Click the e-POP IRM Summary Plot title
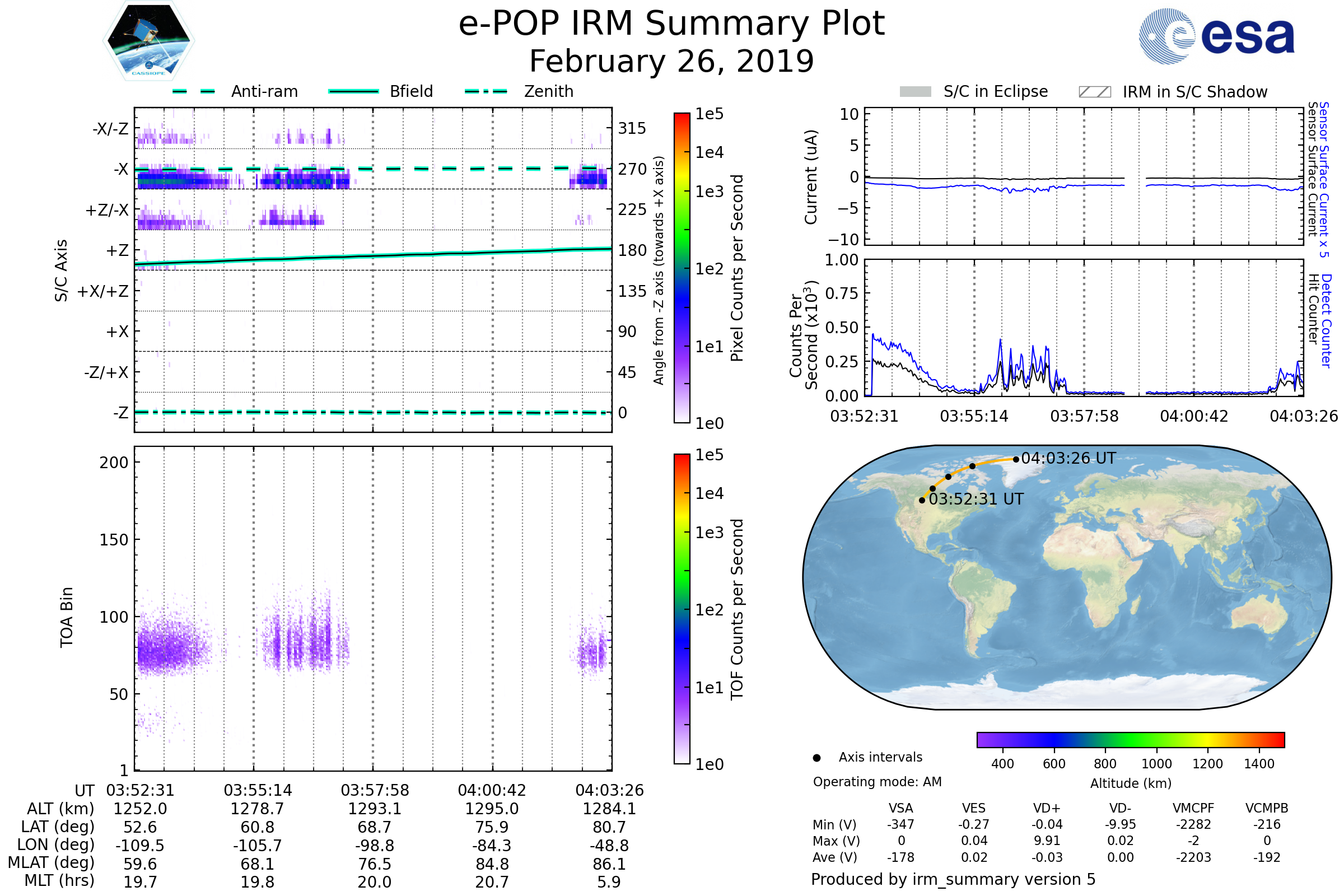This screenshot has height=896, width=1344. pyautogui.click(x=671, y=24)
